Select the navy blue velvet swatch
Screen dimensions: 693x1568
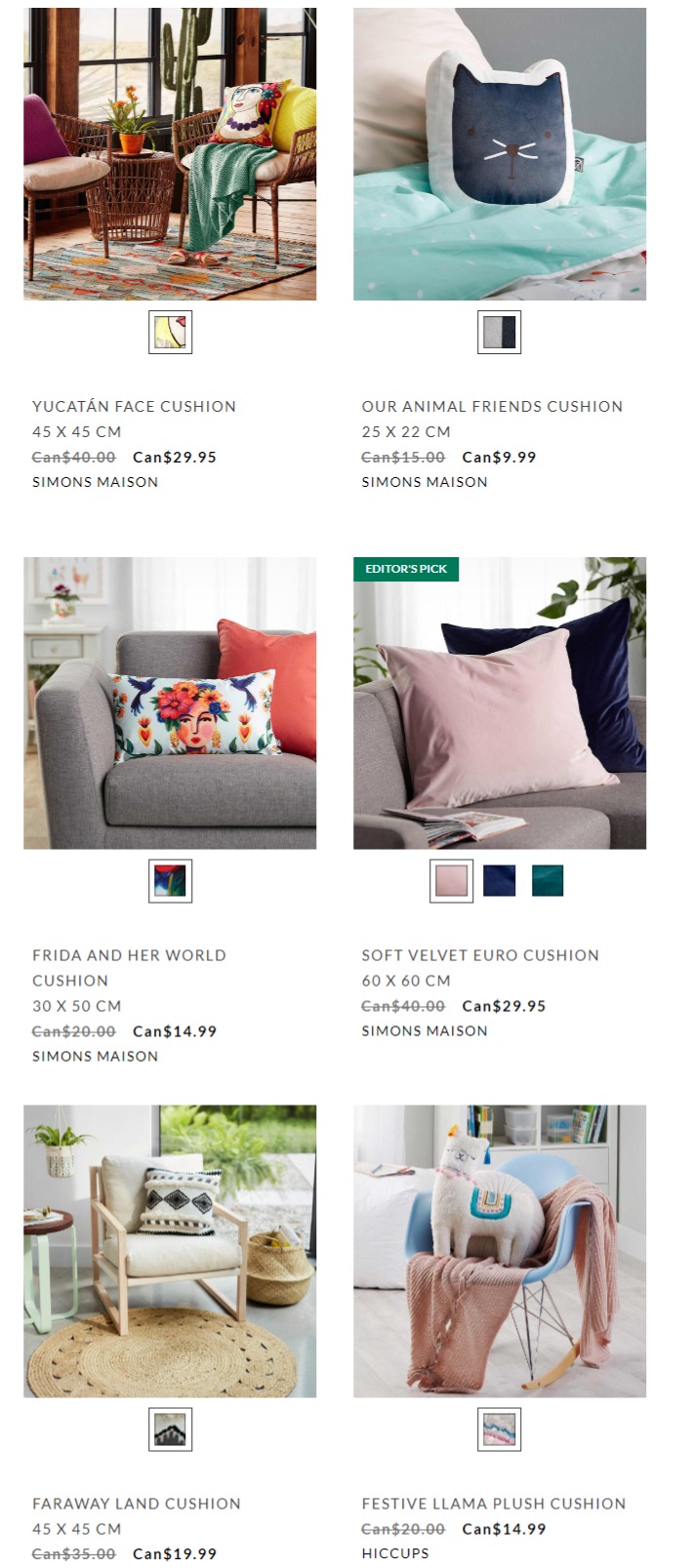coord(500,881)
